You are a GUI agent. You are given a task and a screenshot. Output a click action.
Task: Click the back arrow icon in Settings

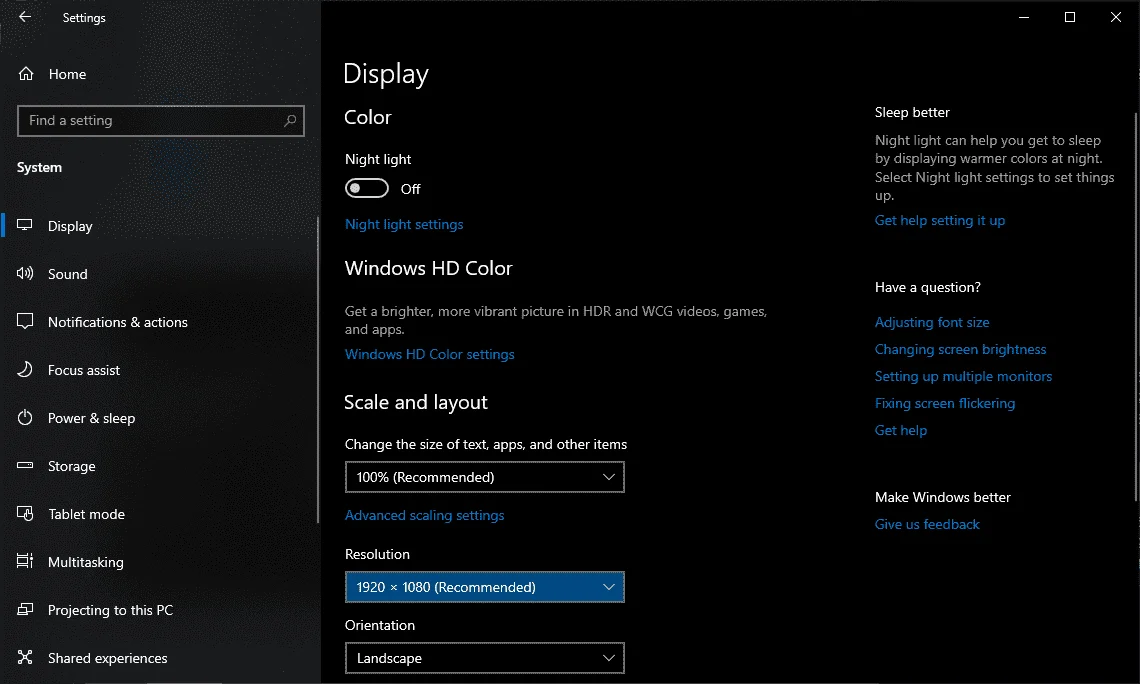pos(25,17)
